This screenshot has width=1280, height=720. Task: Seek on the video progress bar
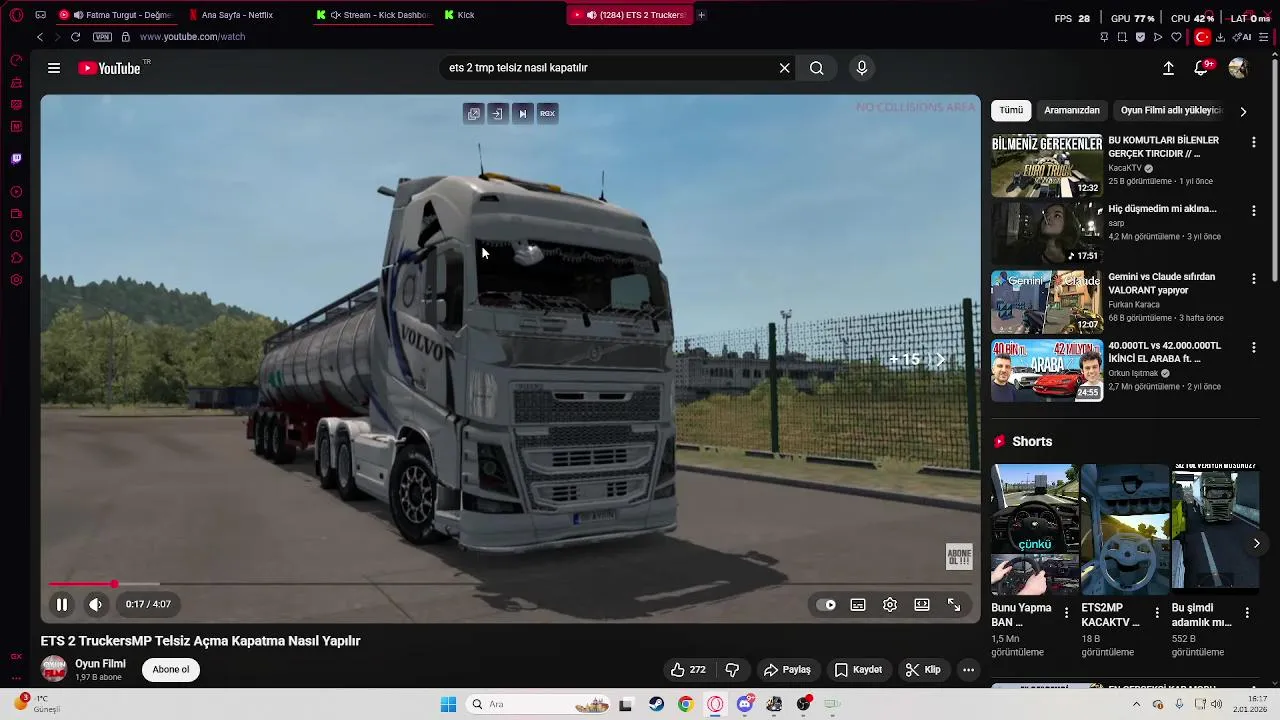(x=510, y=584)
